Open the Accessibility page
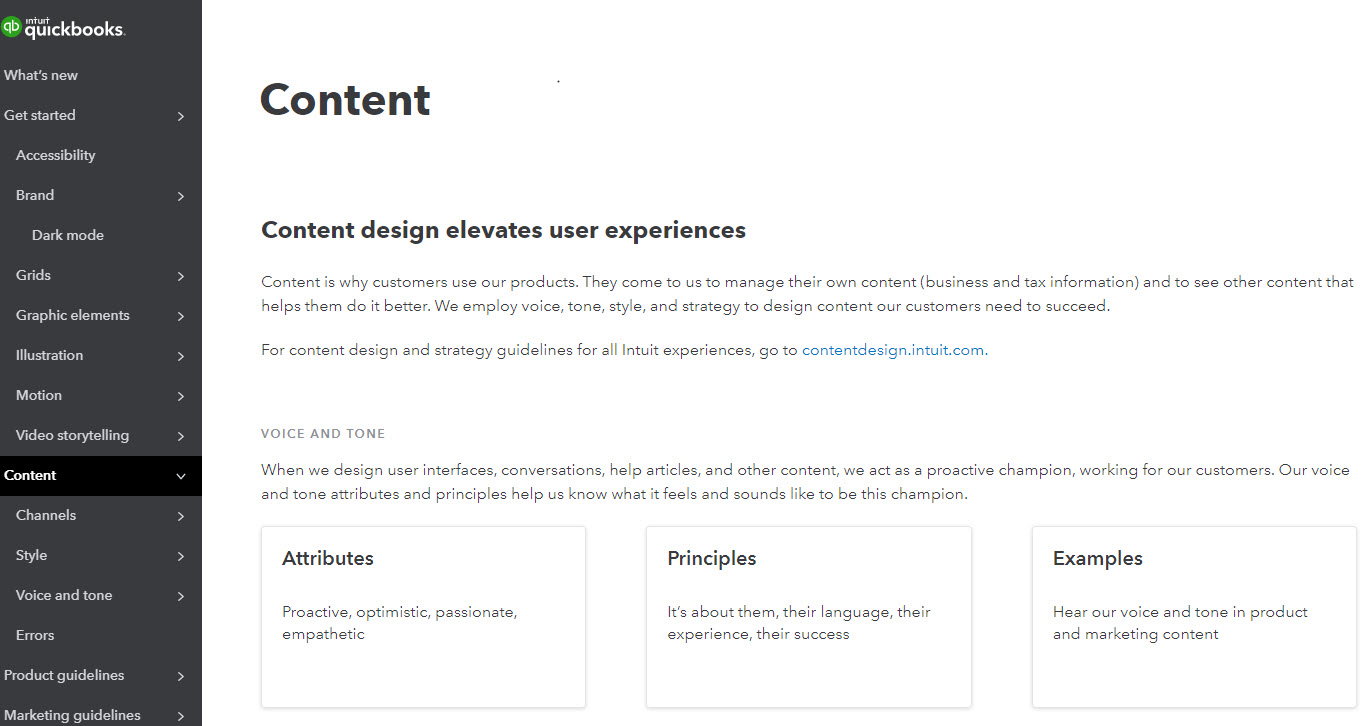Image resolution: width=1369 pixels, height=726 pixels. pyautogui.click(x=55, y=155)
